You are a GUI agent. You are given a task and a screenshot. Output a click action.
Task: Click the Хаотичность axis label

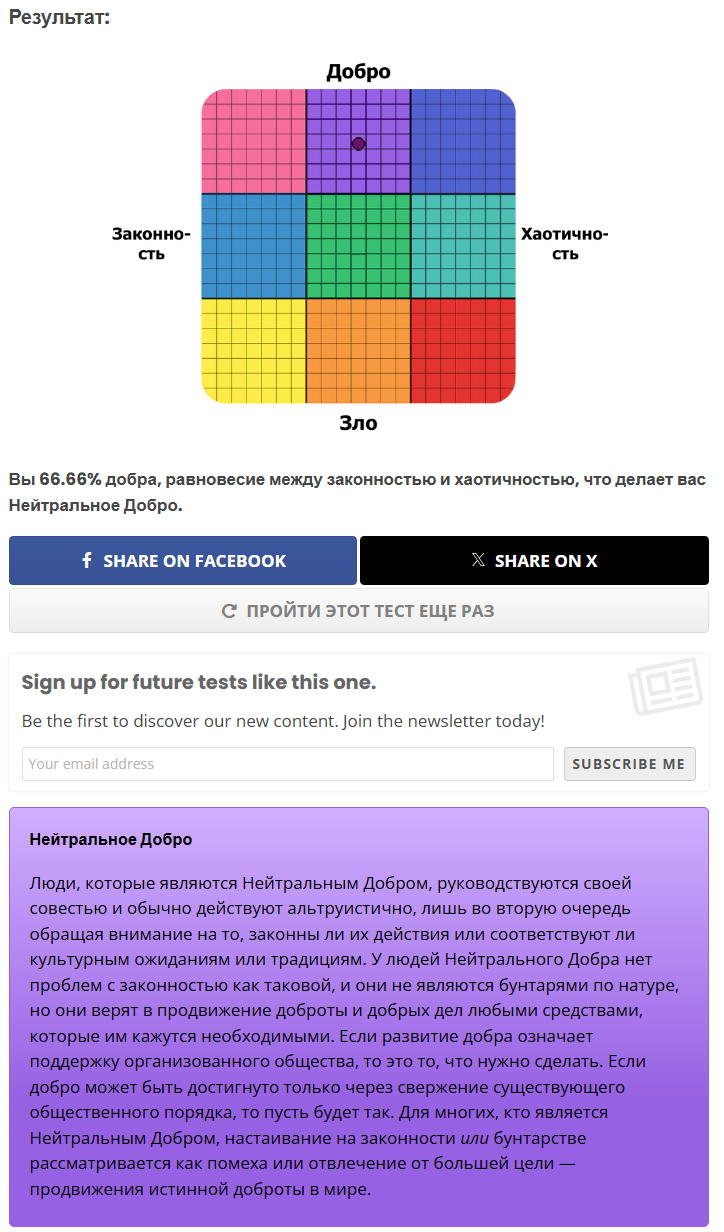565,244
